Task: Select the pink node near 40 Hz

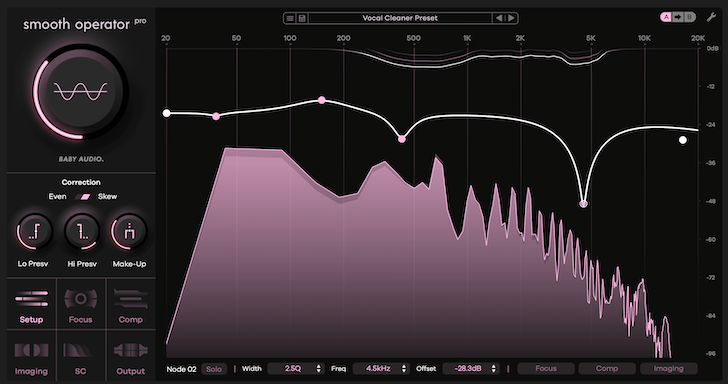Action: pyautogui.click(x=216, y=117)
